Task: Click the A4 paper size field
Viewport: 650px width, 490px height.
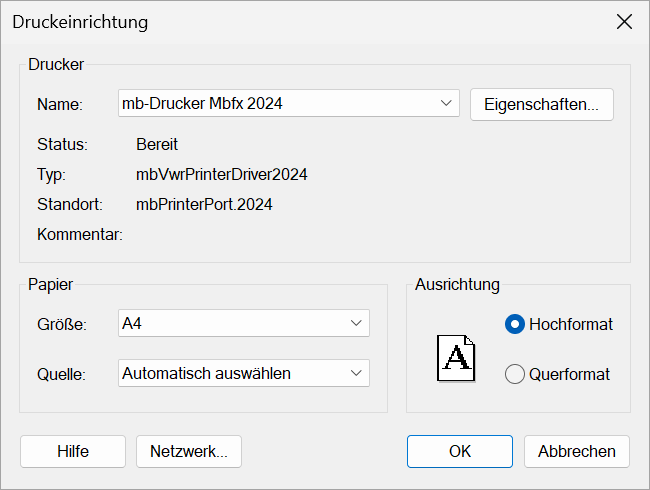Action: [244, 323]
